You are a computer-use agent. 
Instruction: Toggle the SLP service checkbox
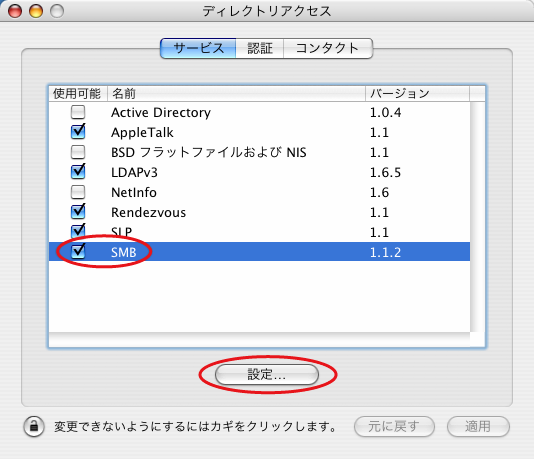[x=78, y=231]
